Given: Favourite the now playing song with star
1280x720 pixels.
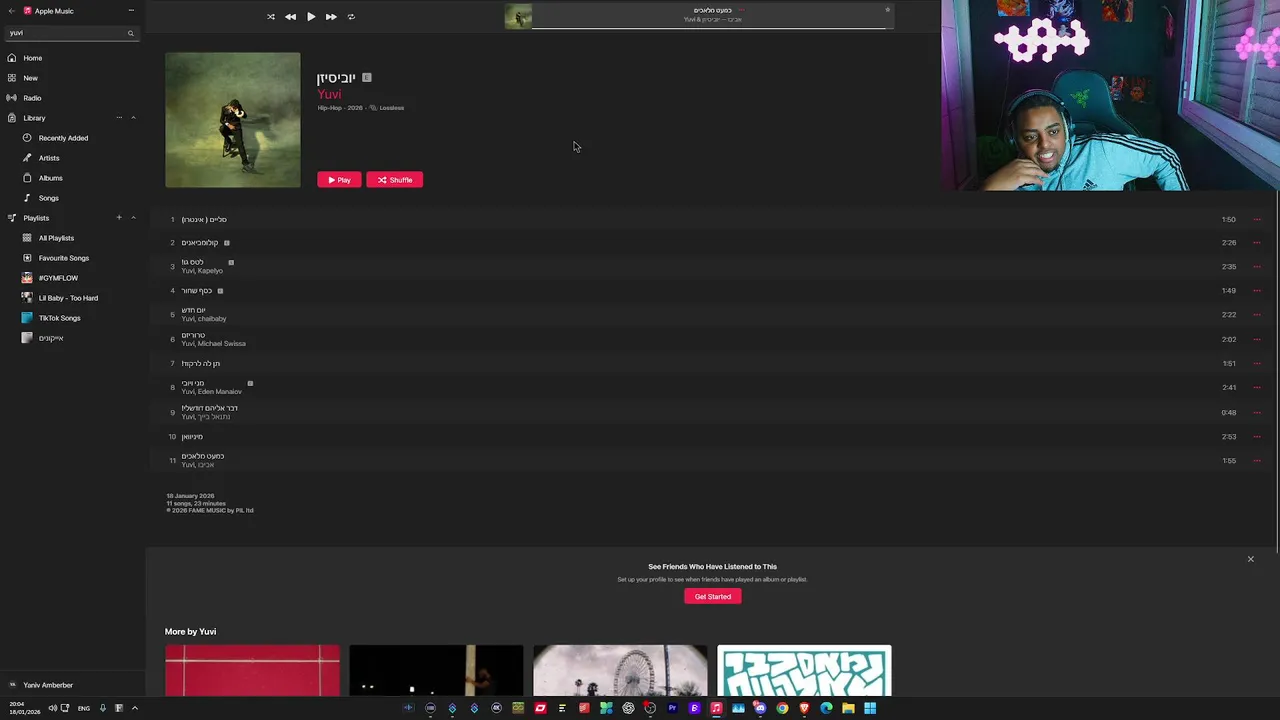Looking at the screenshot, I should click(x=887, y=10).
